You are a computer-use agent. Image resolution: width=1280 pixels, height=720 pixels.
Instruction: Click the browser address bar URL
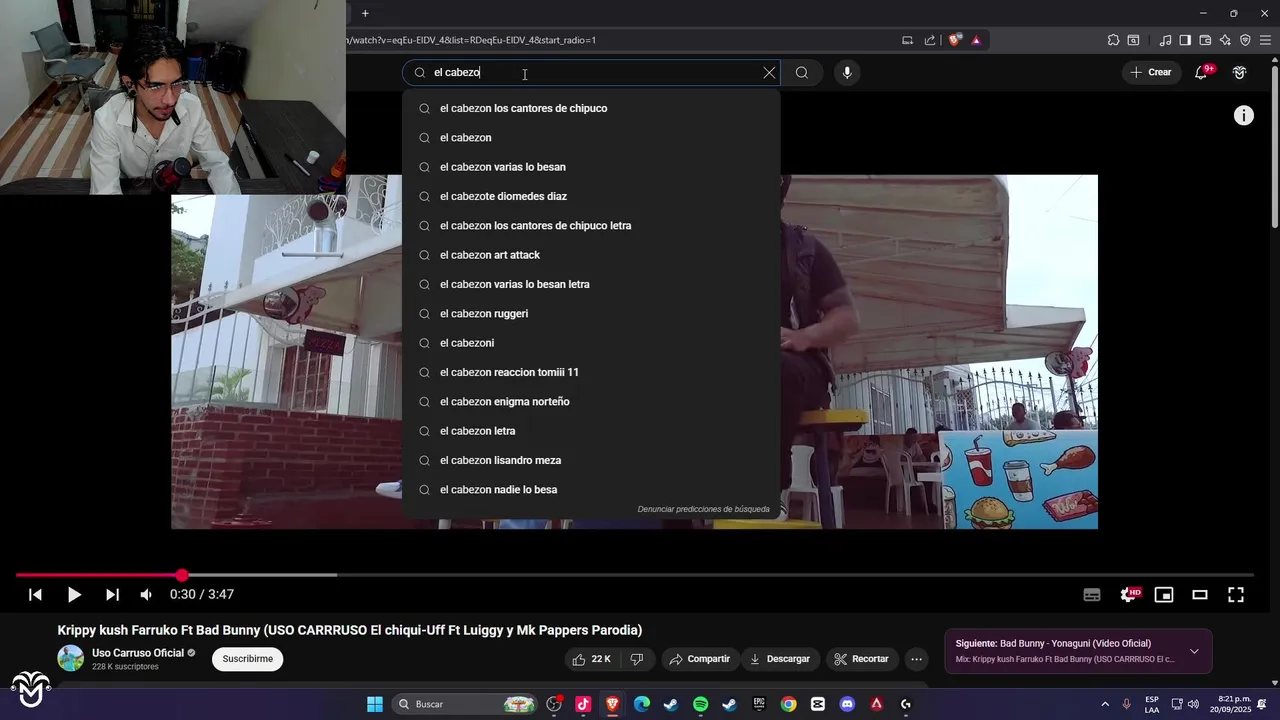pos(470,40)
